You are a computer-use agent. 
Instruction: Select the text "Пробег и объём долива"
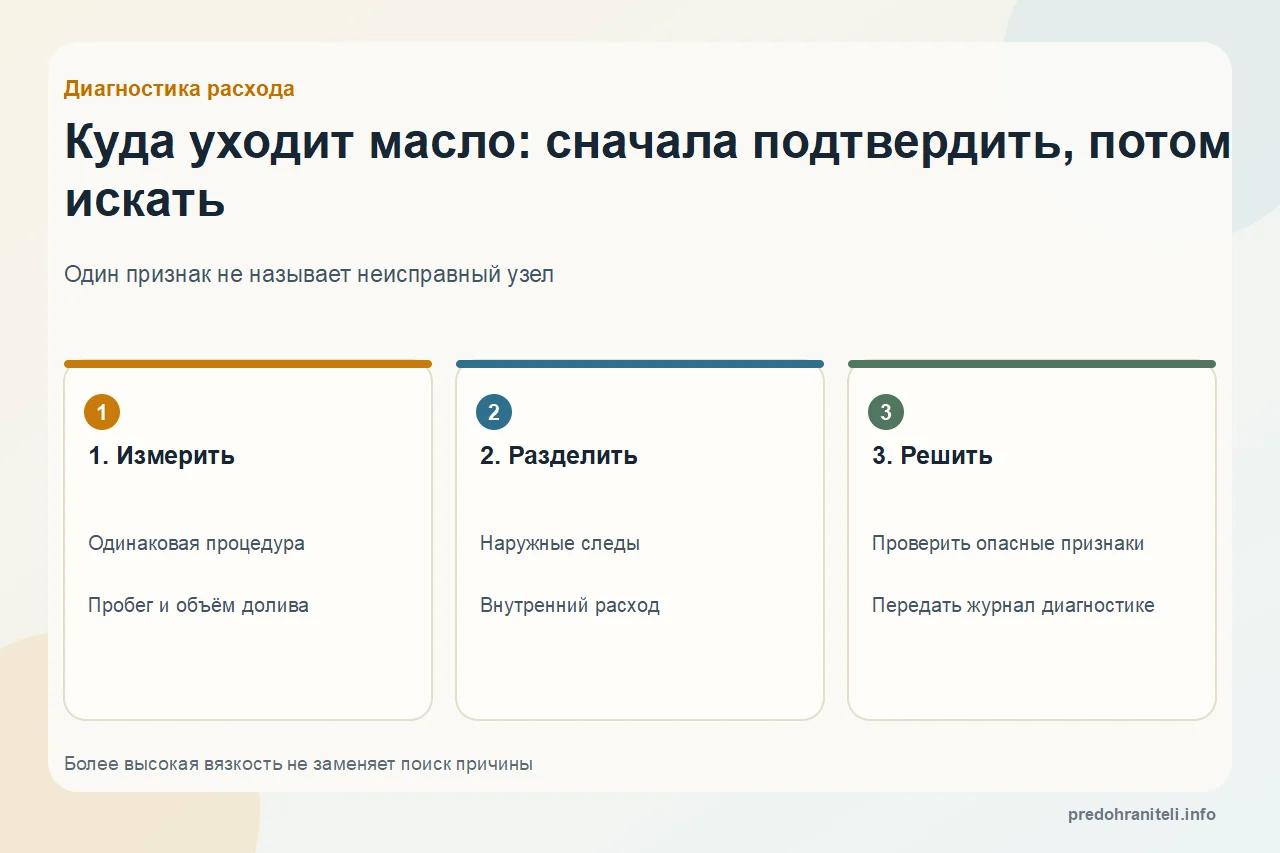click(x=198, y=606)
